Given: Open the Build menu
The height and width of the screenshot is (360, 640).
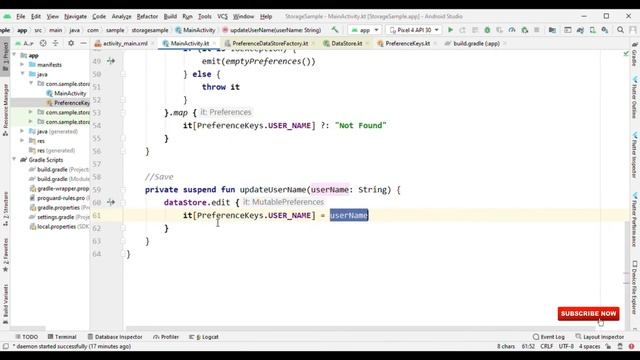Looking at the screenshot, I should (170, 16).
